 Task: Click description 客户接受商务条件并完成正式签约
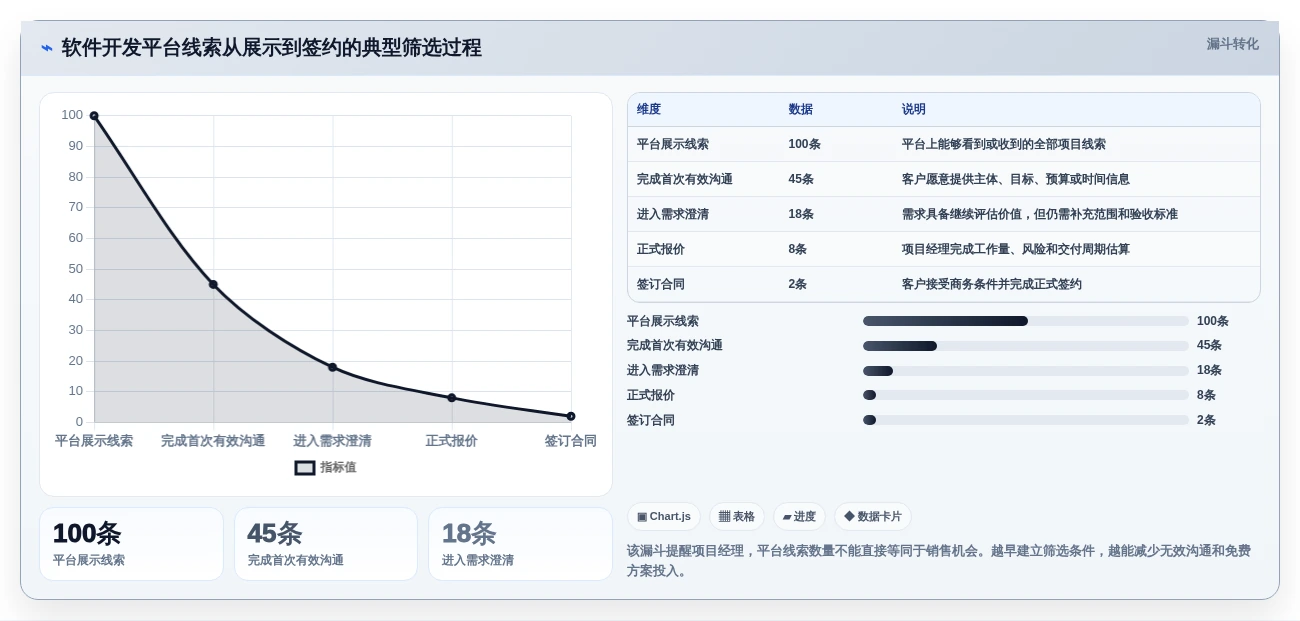[x=992, y=284]
